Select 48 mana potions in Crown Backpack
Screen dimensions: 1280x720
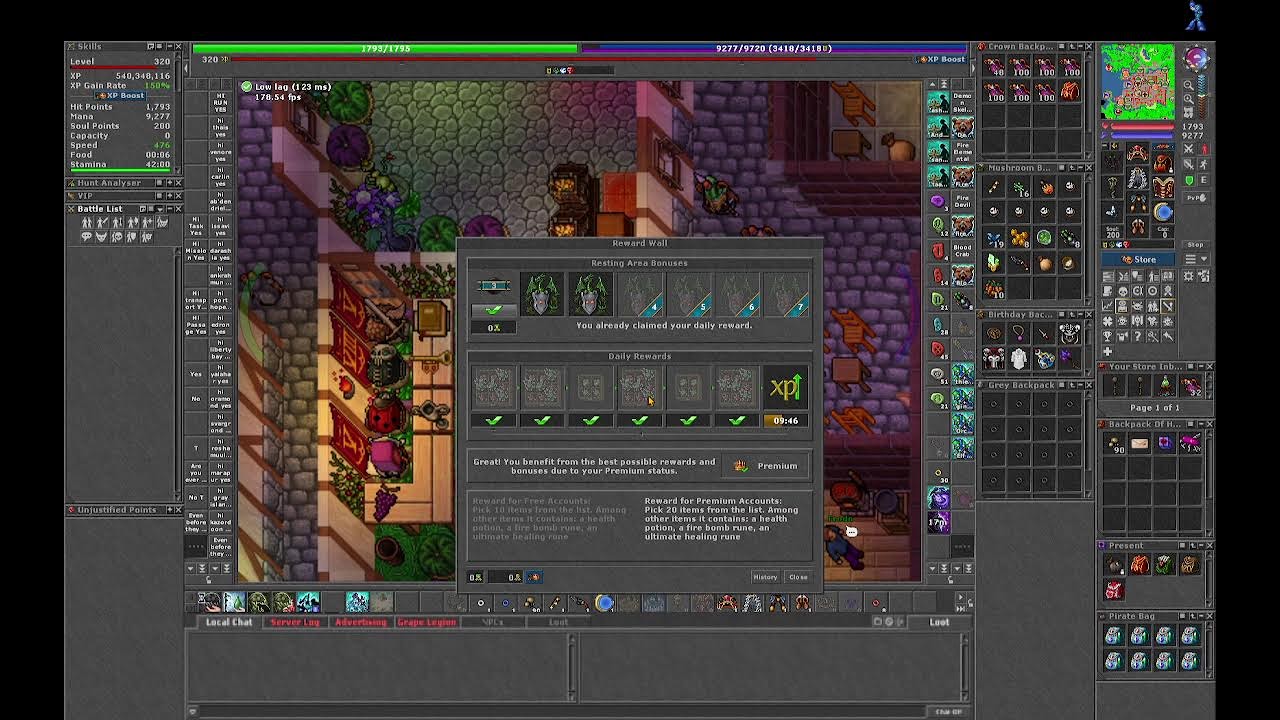pyautogui.click(x=994, y=68)
